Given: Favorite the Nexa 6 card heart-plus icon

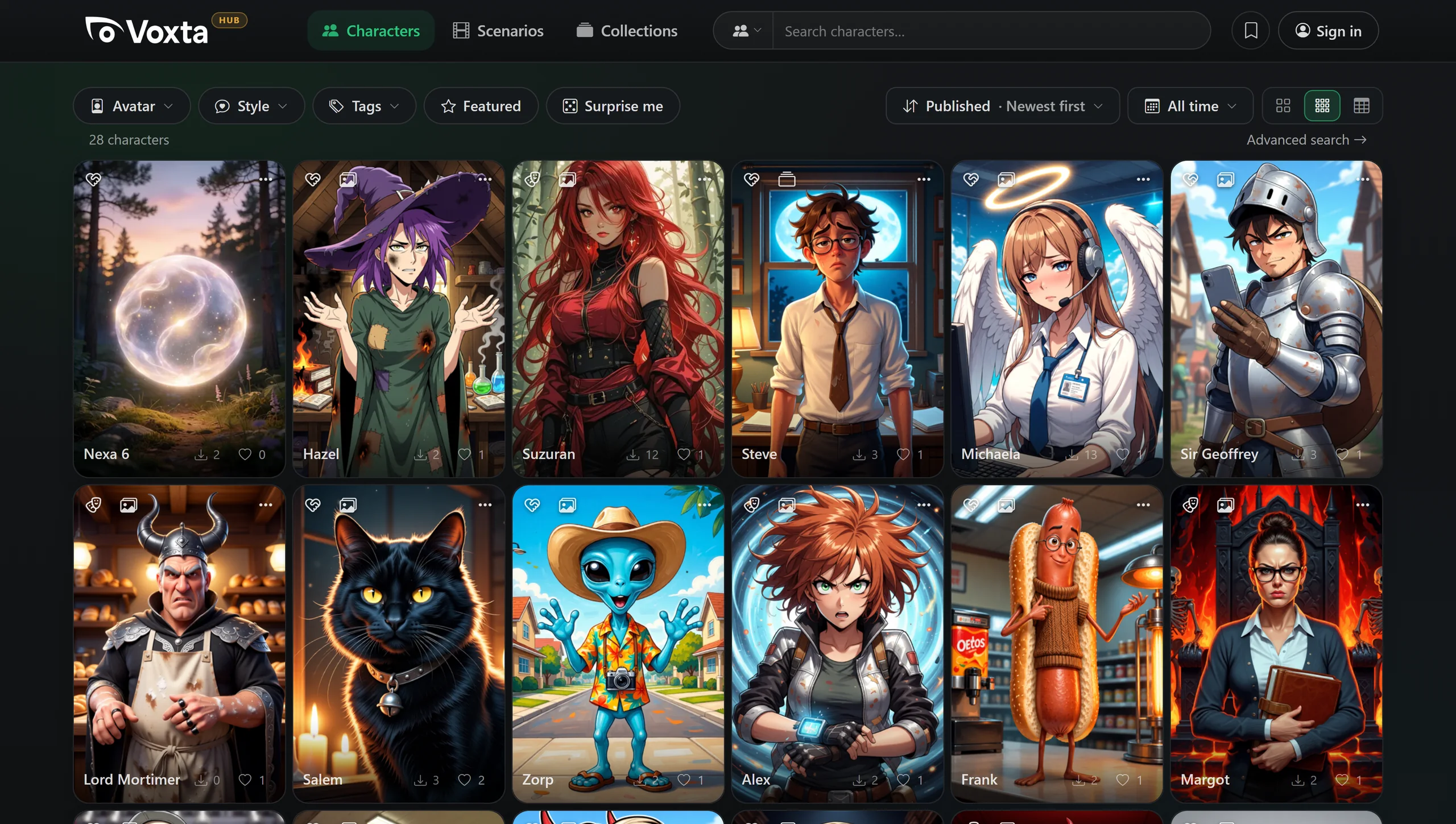Looking at the screenshot, I should (94, 180).
